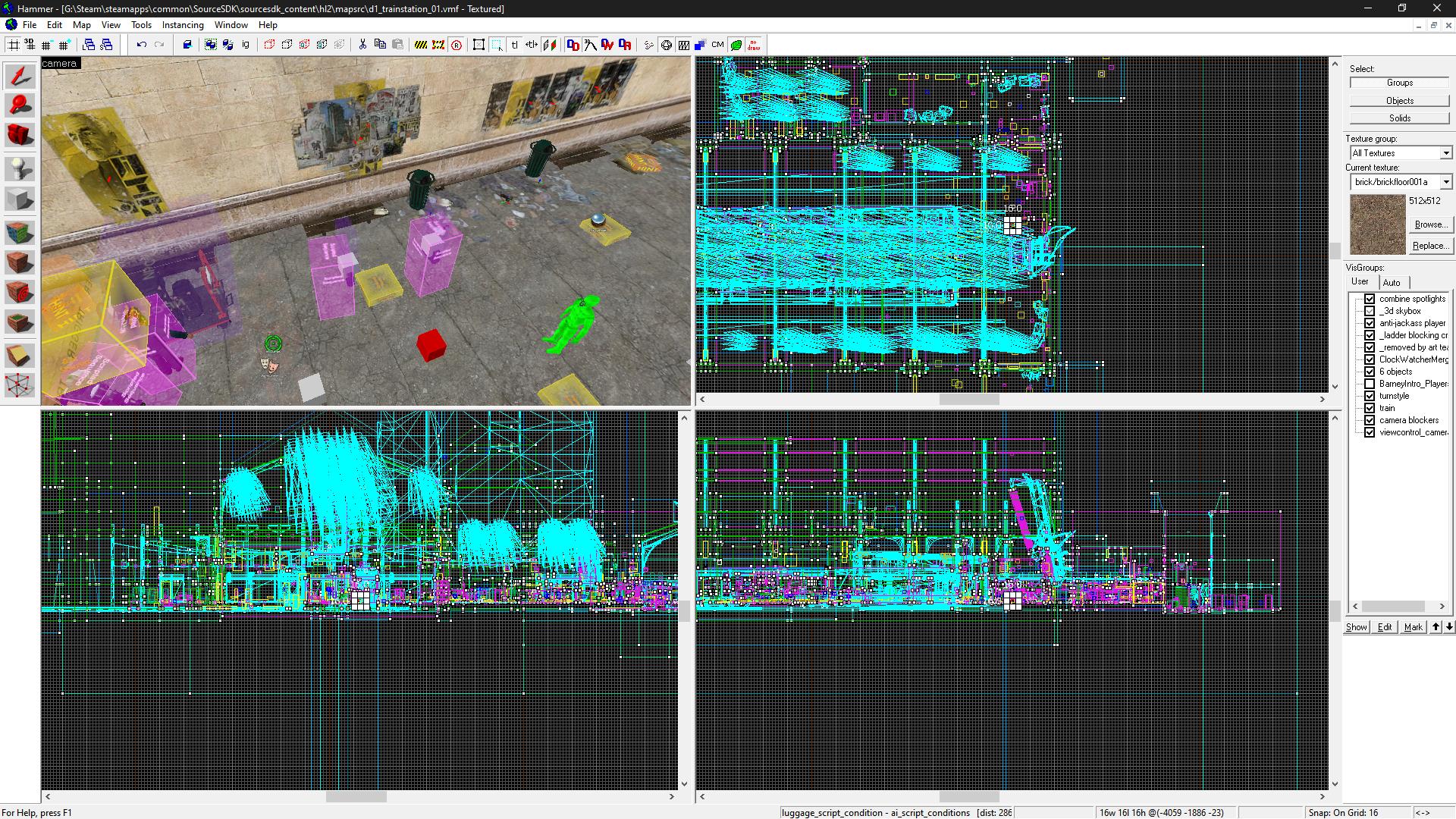Open the Instancing menu
Image resolution: width=1456 pixels, height=819 pixels.
click(183, 25)
